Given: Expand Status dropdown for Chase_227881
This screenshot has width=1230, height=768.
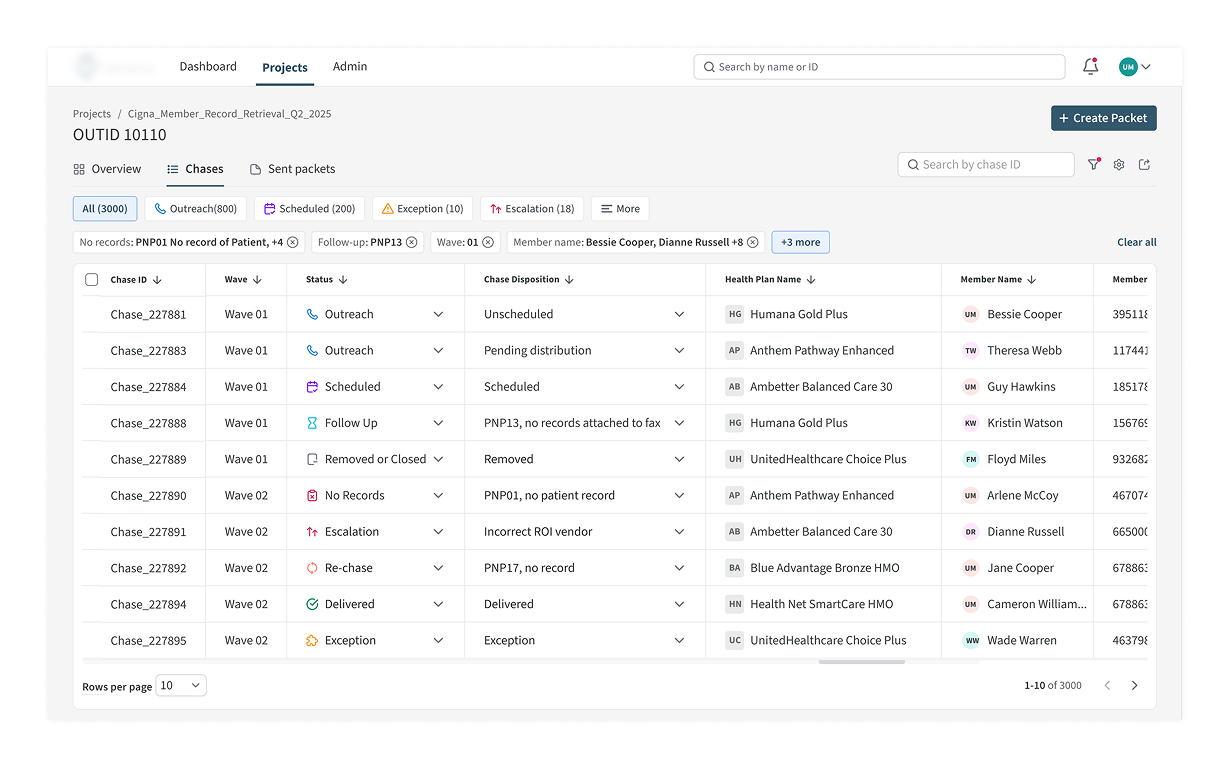Looking at the screenshot, I should [x=438, y=314].
